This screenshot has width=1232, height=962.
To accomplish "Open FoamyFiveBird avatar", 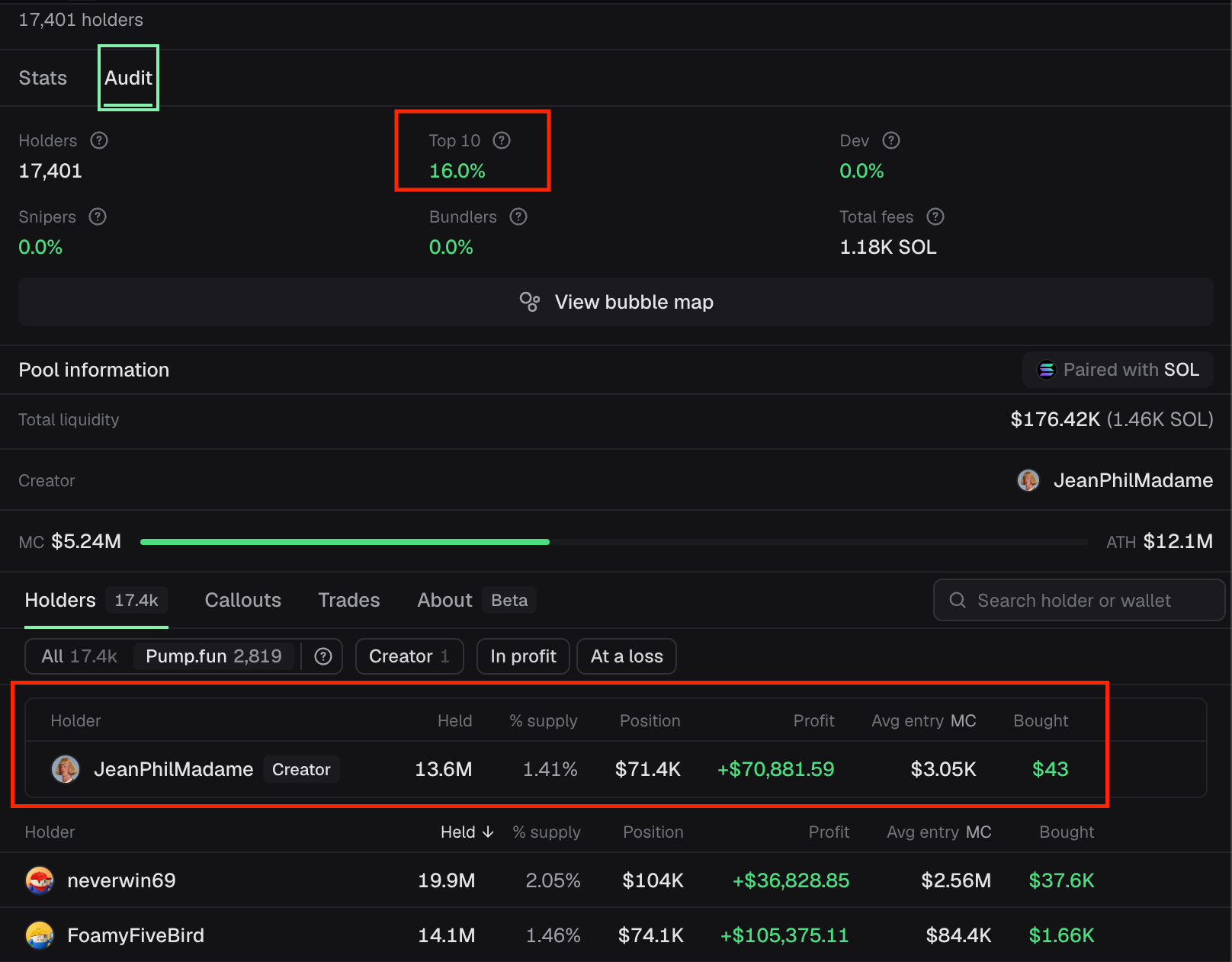I will point(40,935).
